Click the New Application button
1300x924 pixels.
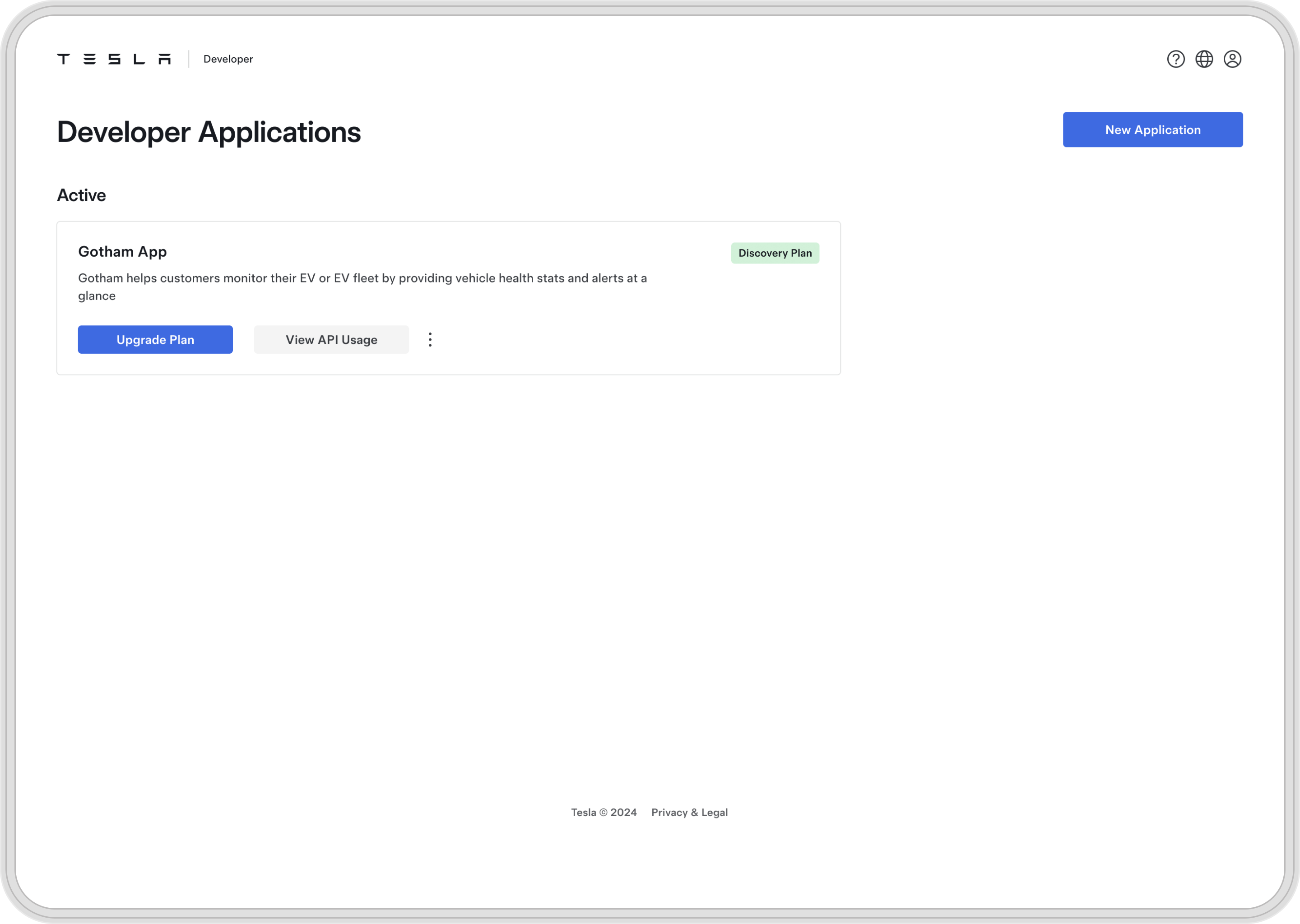tap(1152, 130)
